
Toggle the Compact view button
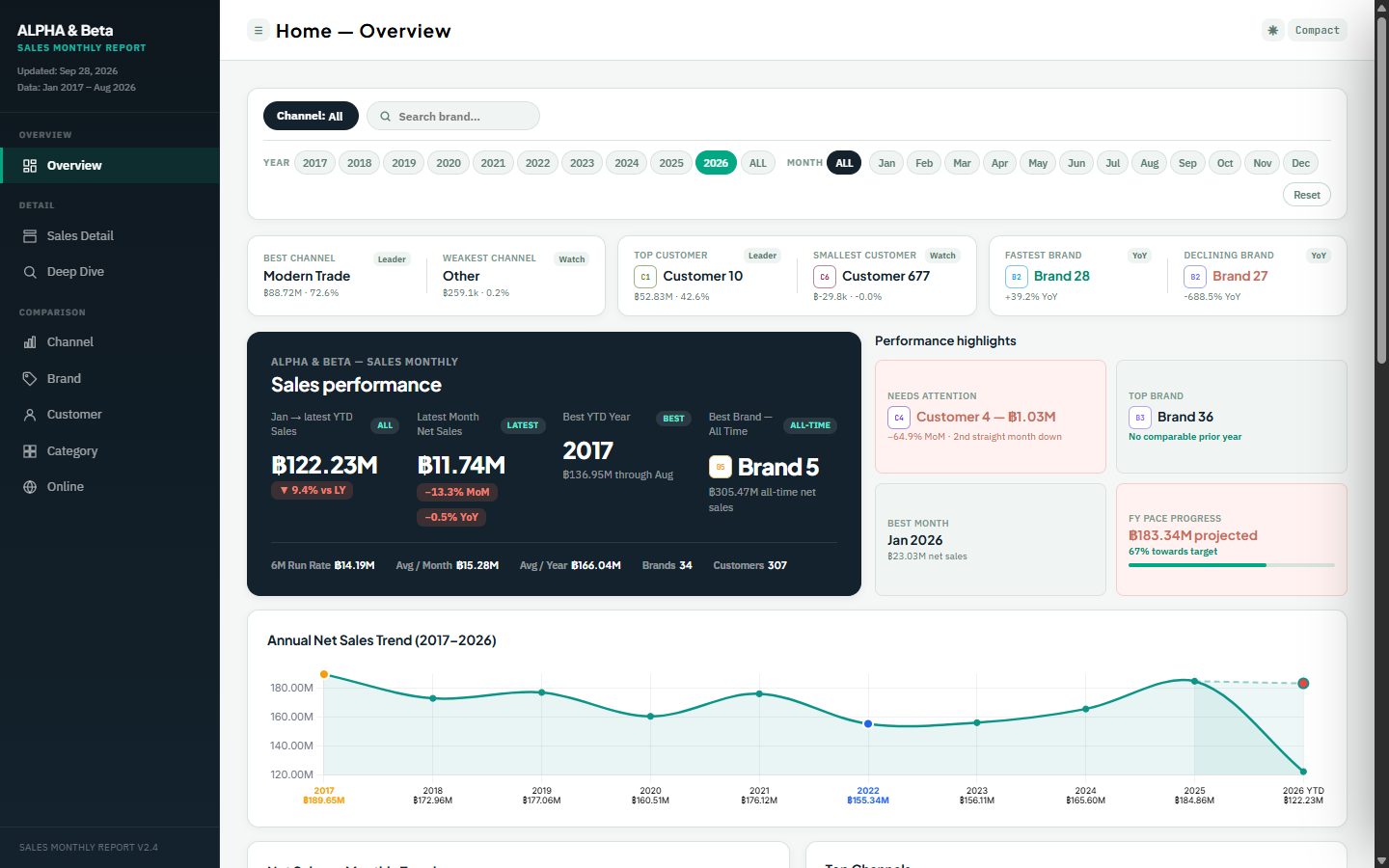tap(1317, 31)
